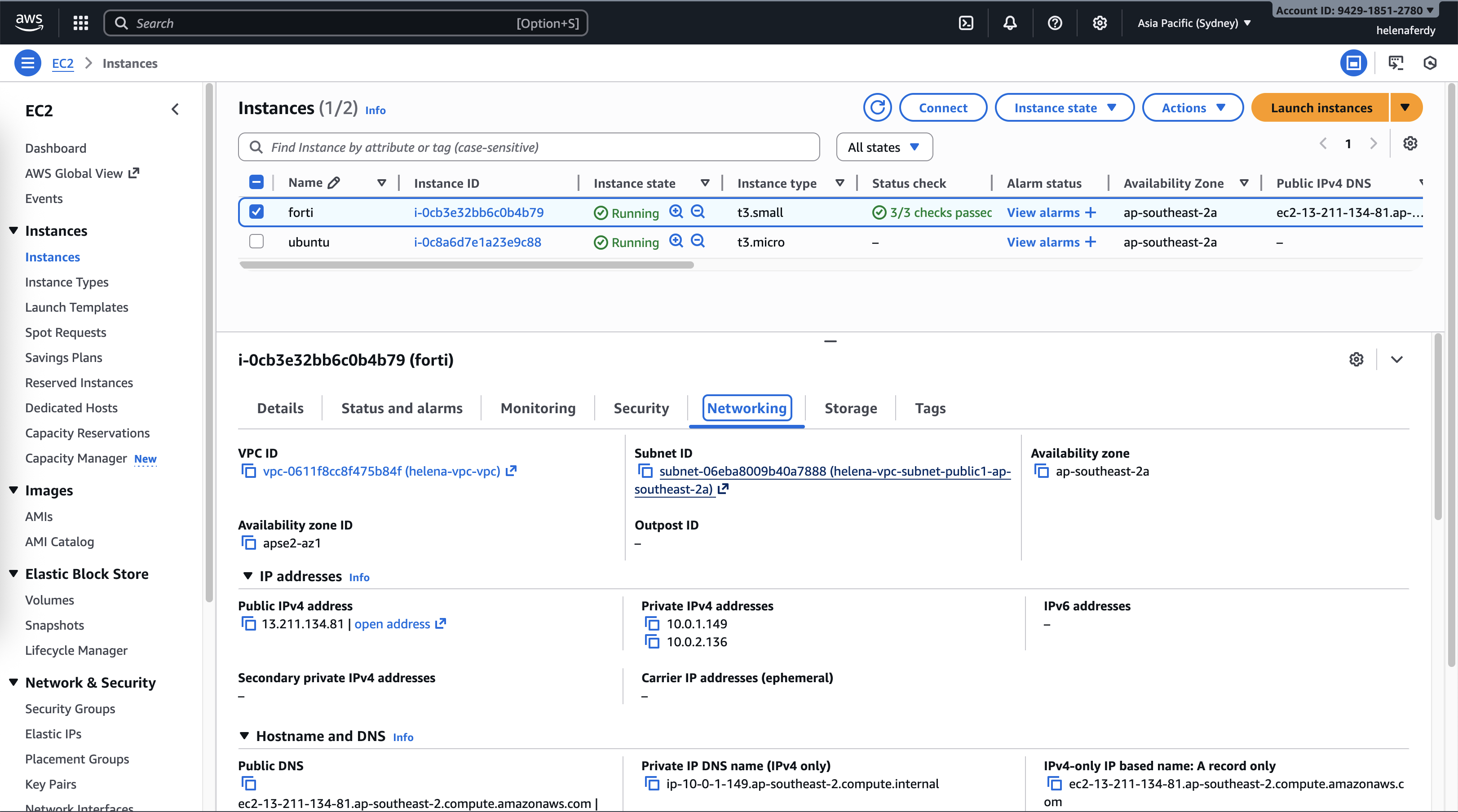Click the edit Name pencil icon
The height and width of the screenshot is (812, 1458).
point(334,182)
